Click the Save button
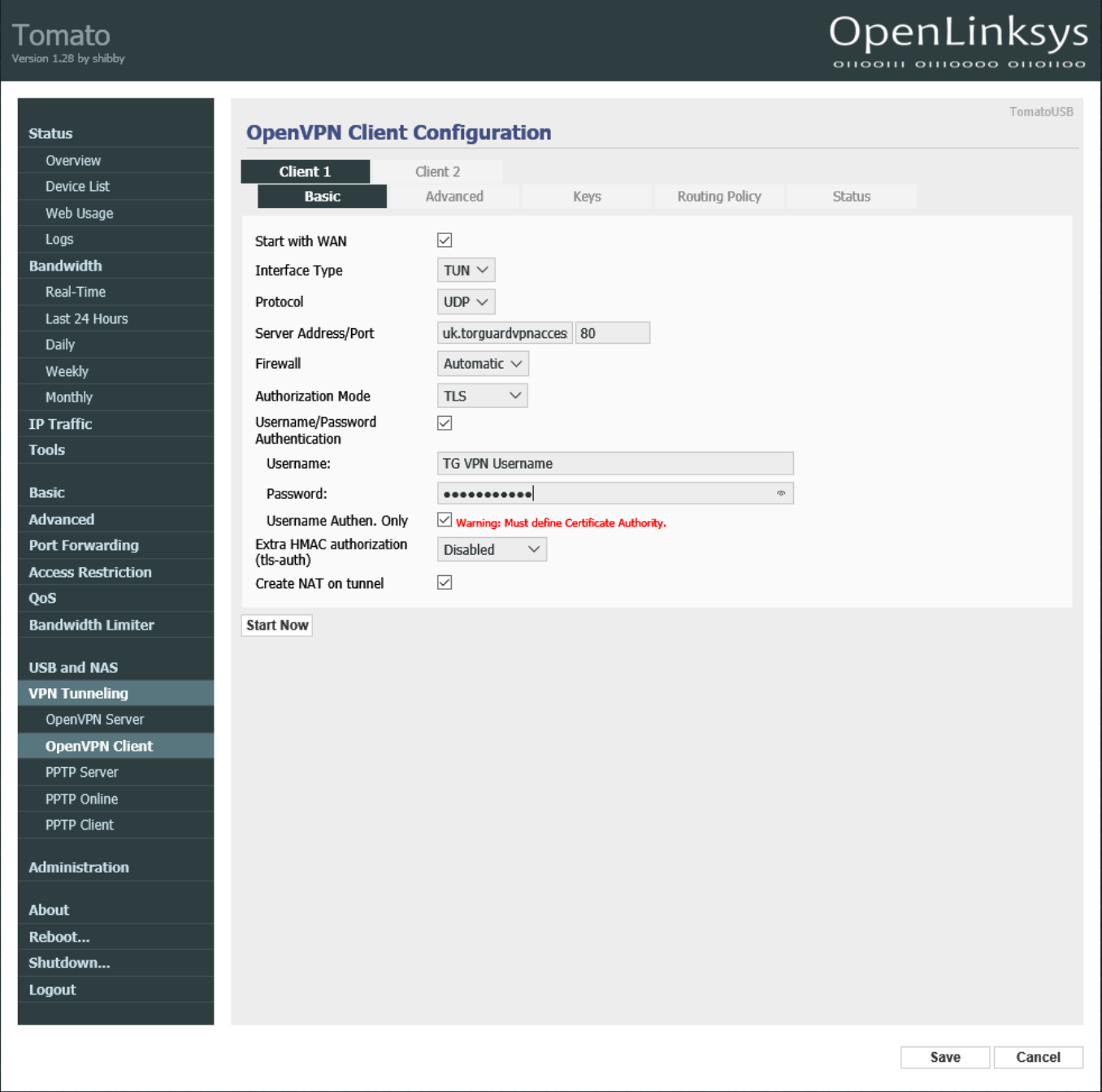Screen dimensions: 1102x1092 [945, 1057]
